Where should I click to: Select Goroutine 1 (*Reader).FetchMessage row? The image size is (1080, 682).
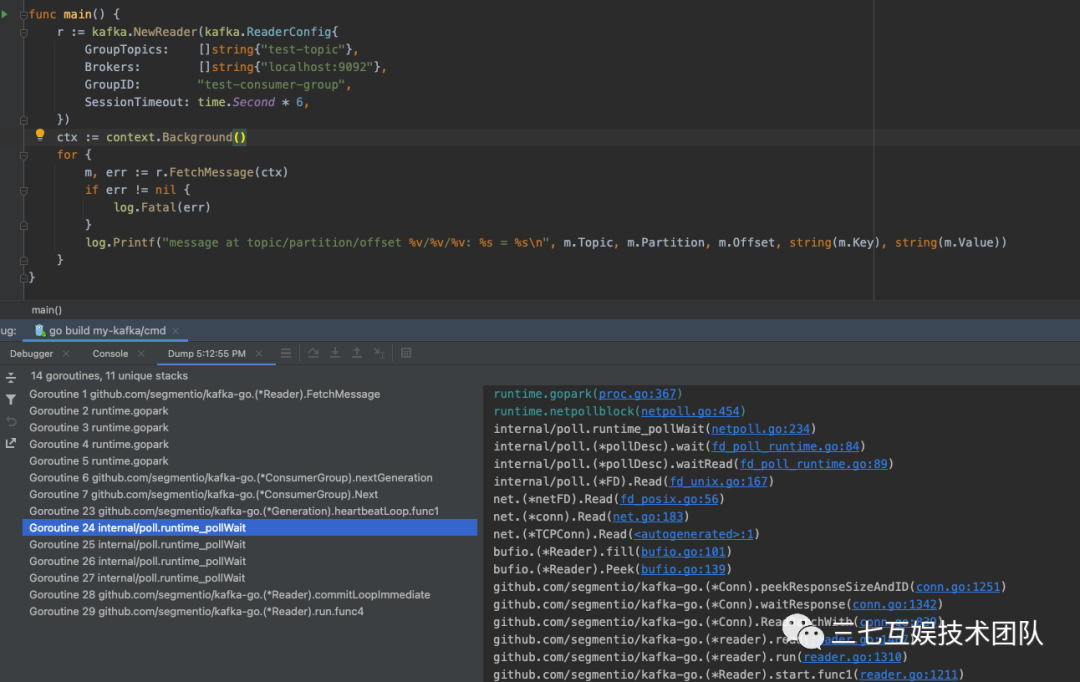click(250, 394)
